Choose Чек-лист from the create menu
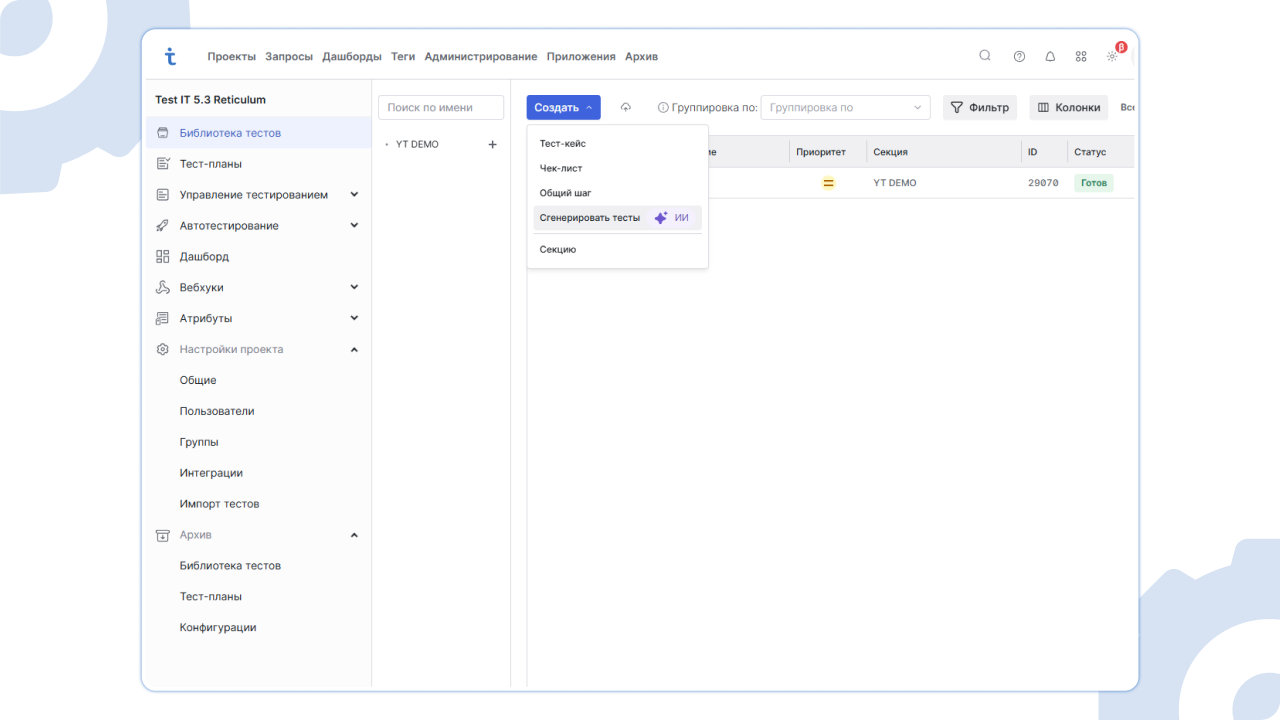The width and height of the screenshot is (1281, 720). pyautogui.click(x=561, y=168)
